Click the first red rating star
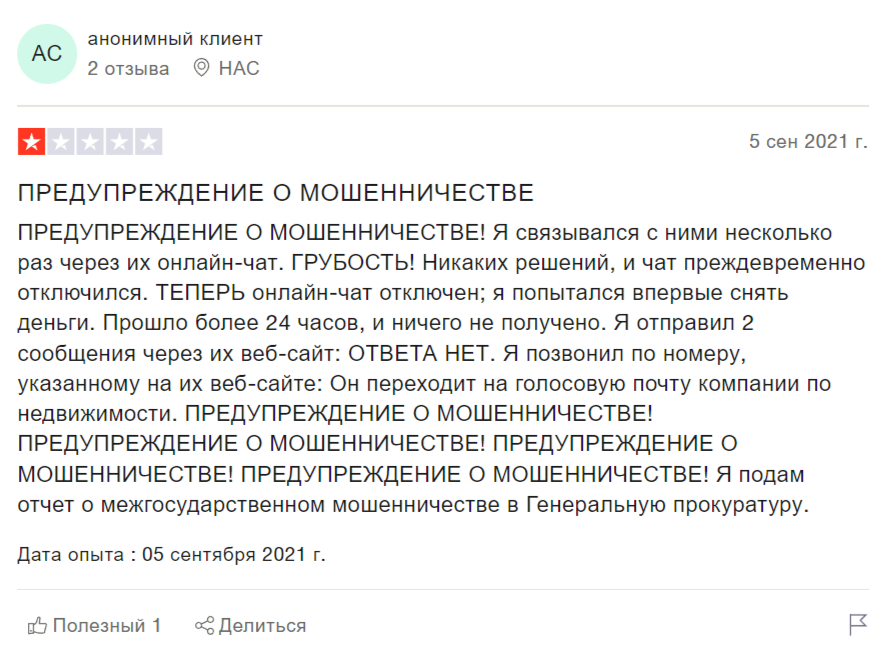The height and width of the screenshot is (649, 882). (31, 142)
